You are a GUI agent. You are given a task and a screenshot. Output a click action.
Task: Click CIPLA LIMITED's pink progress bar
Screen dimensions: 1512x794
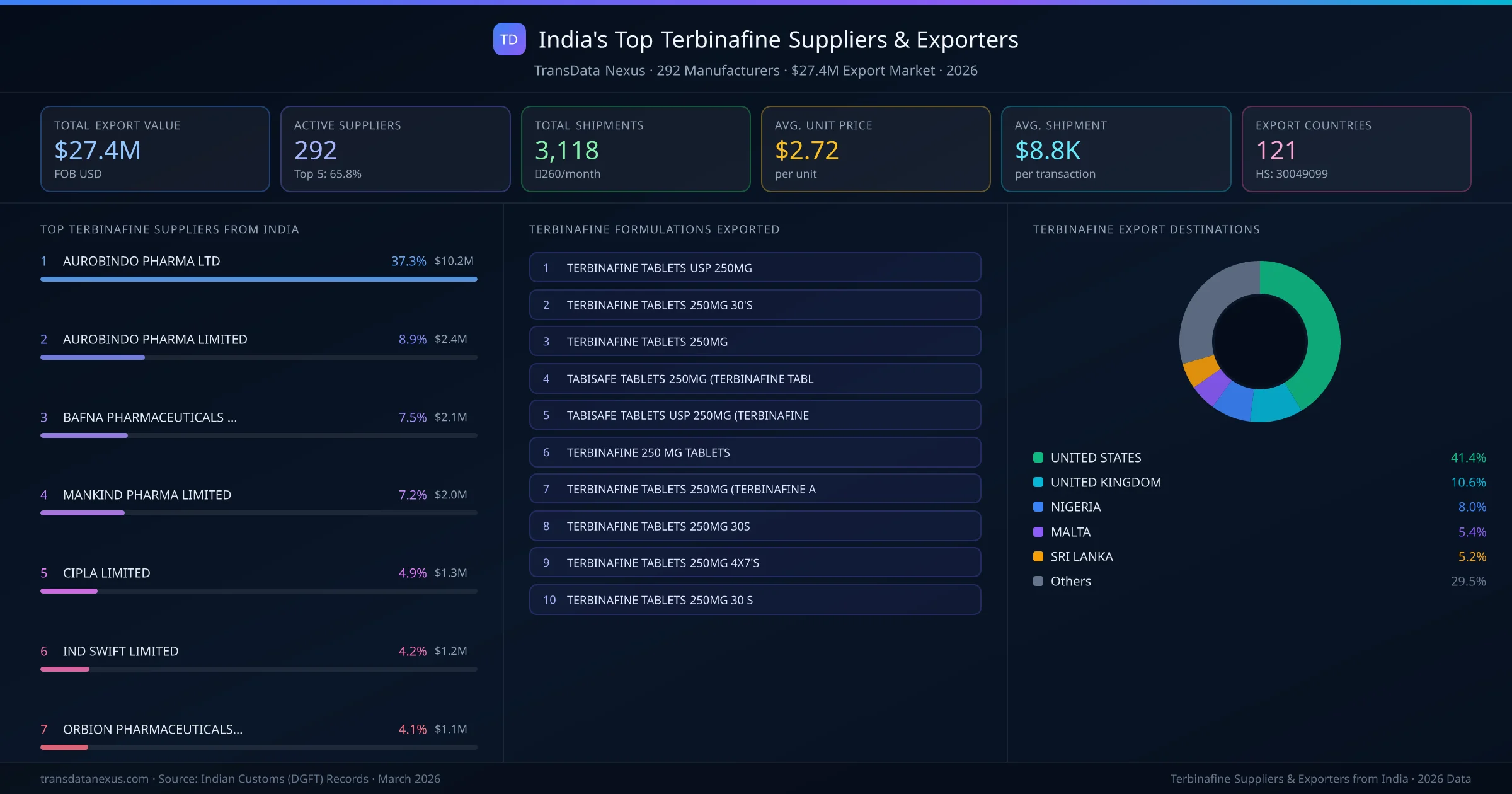pos(69,590)
